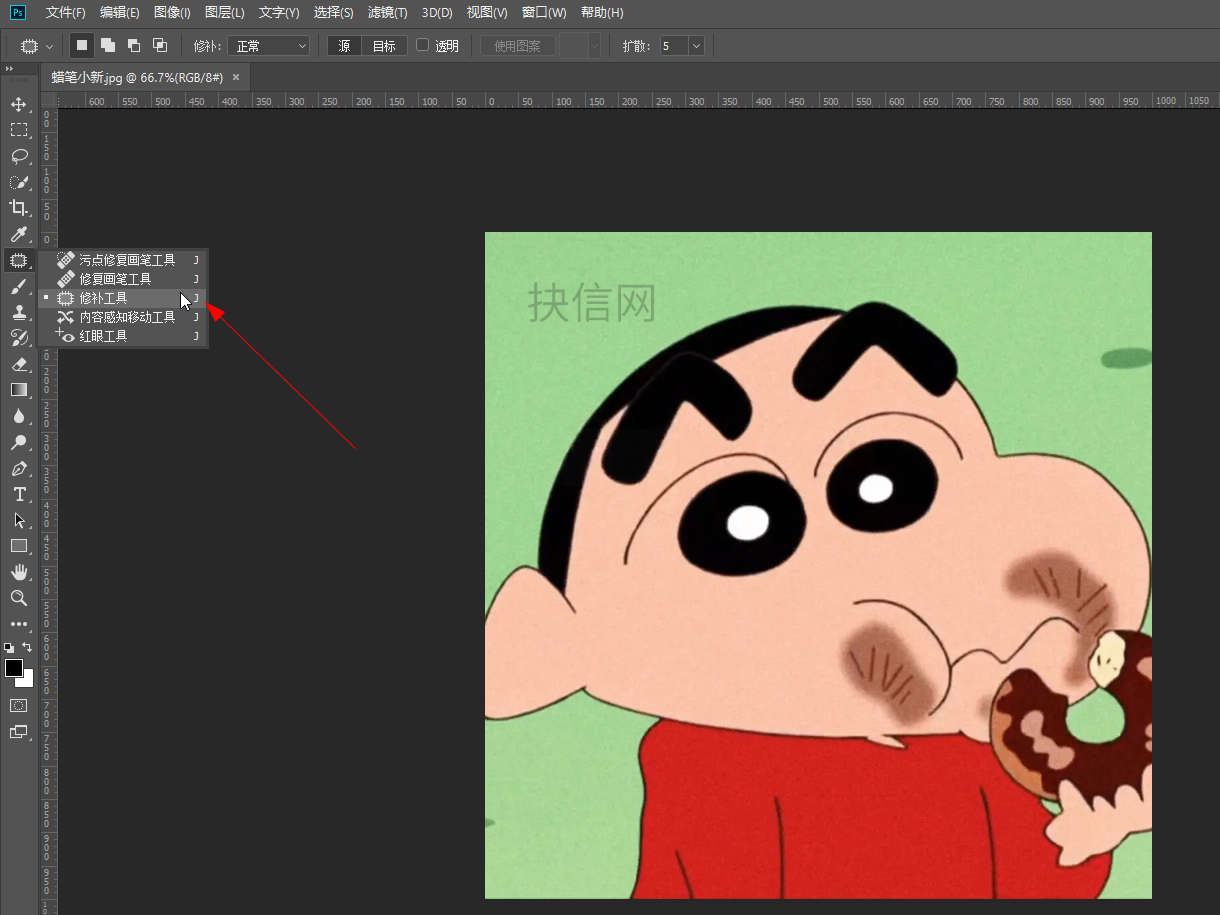Open the 扩散 value dropdown
The height and width of the screenshot is (915, 1220).
pyautogui.click(x=696, y=46)
